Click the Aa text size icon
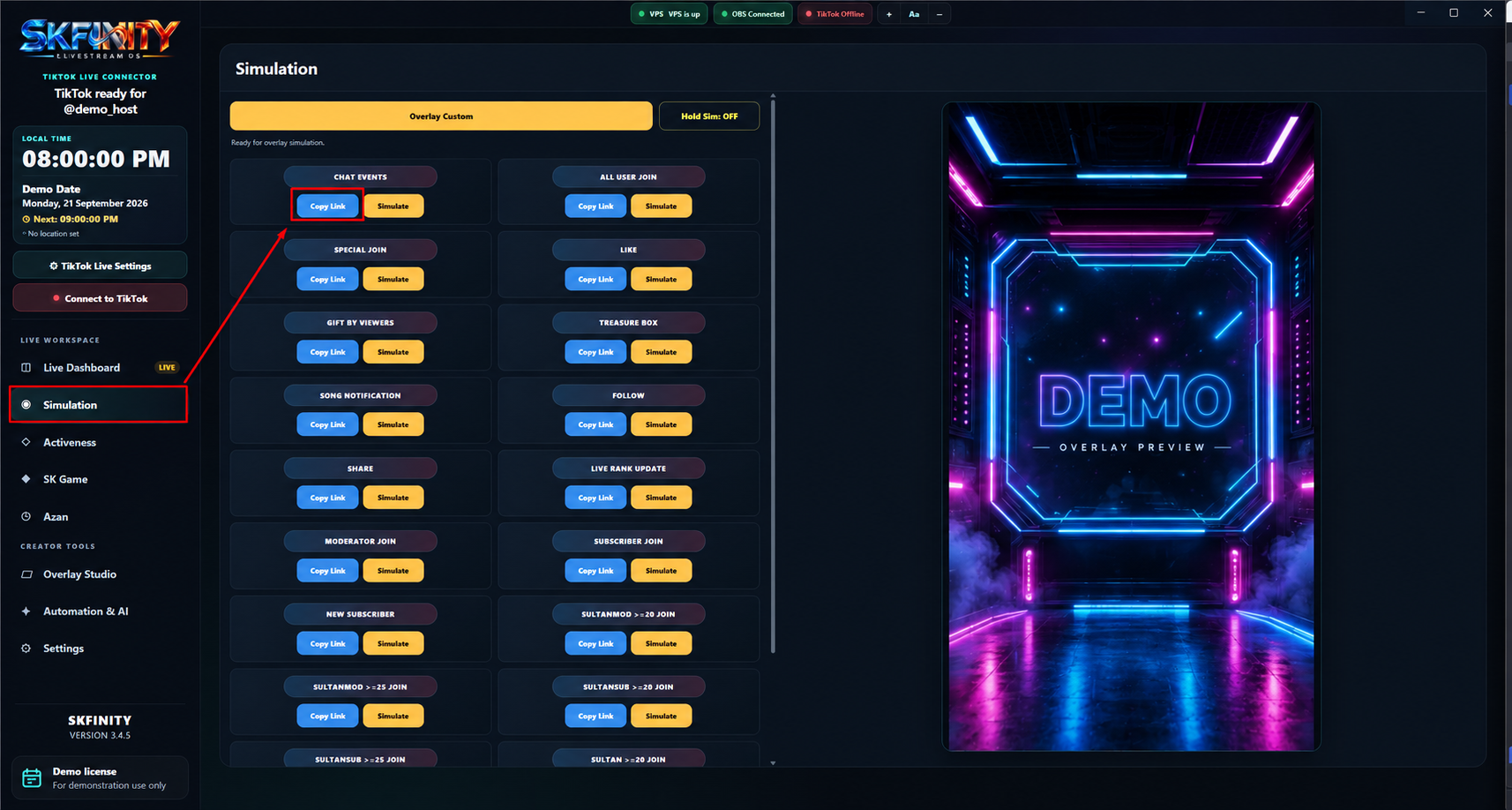Image resolution: width=1512 pixels, height=810 pixels. (914, 14)
